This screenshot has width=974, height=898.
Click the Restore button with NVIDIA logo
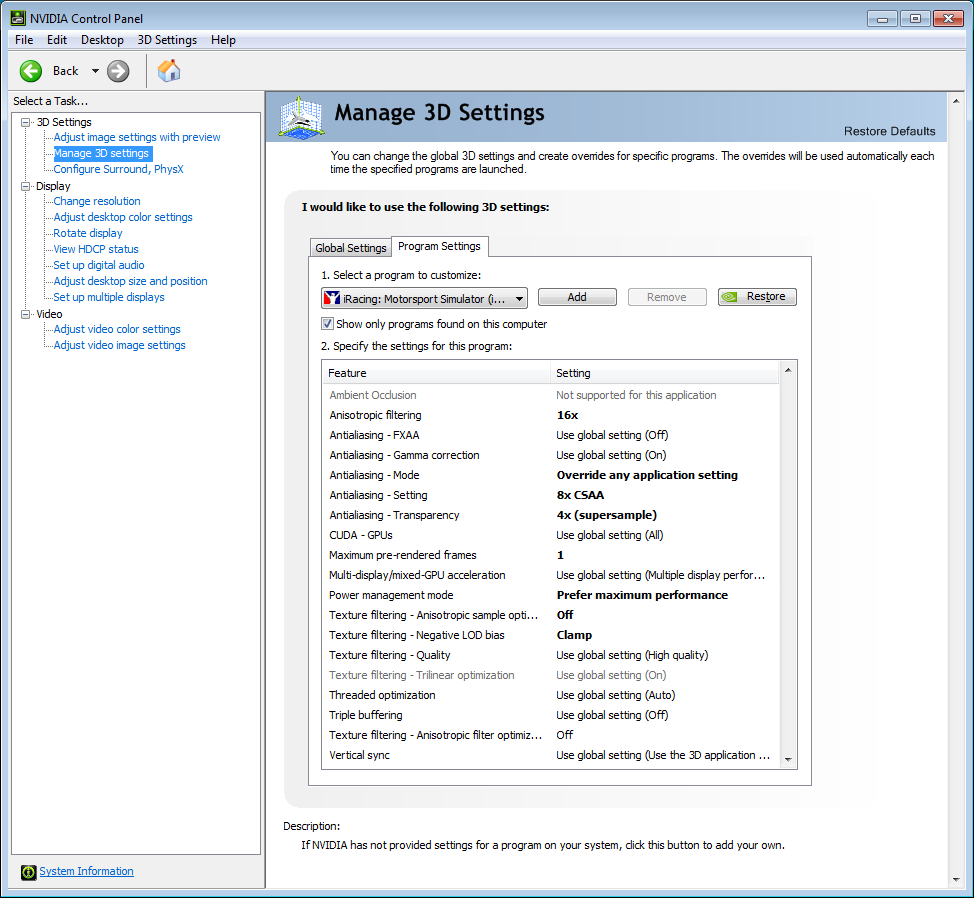pos(757,297)
